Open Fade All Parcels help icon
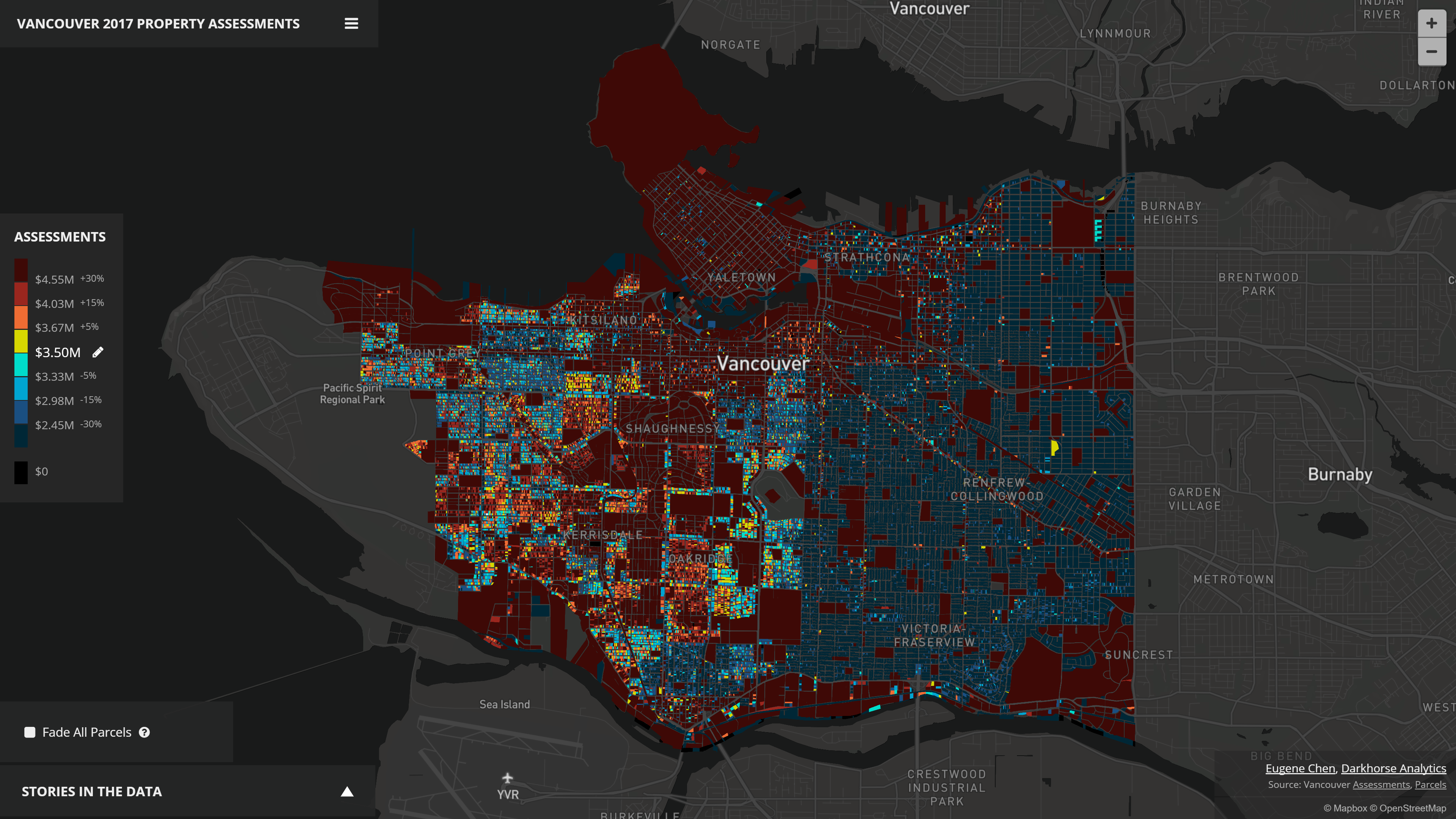Screen dimensions: 1456x819 pyautogui.click(x=145, y=732)
